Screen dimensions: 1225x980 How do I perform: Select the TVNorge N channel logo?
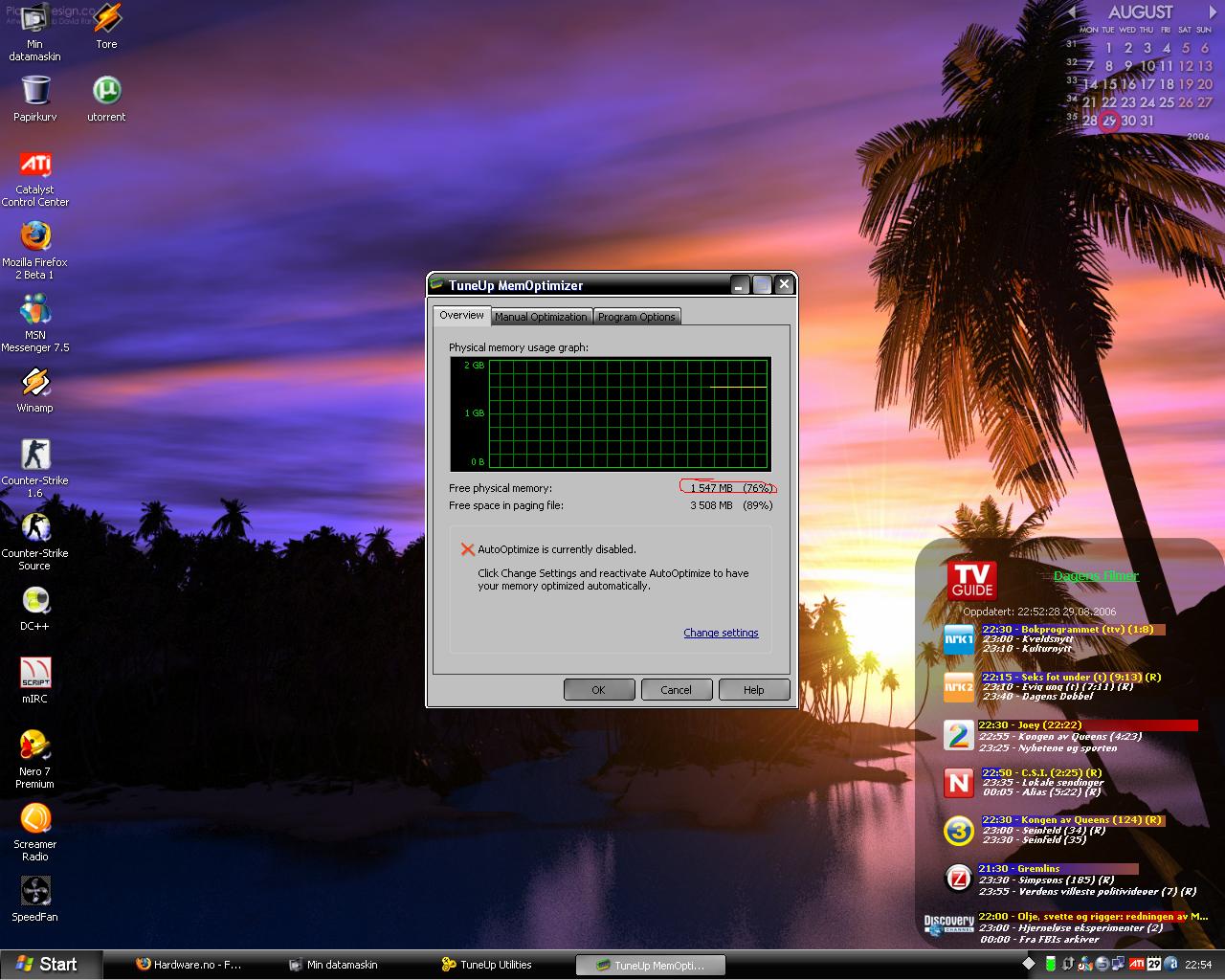(x=958, y=783)
